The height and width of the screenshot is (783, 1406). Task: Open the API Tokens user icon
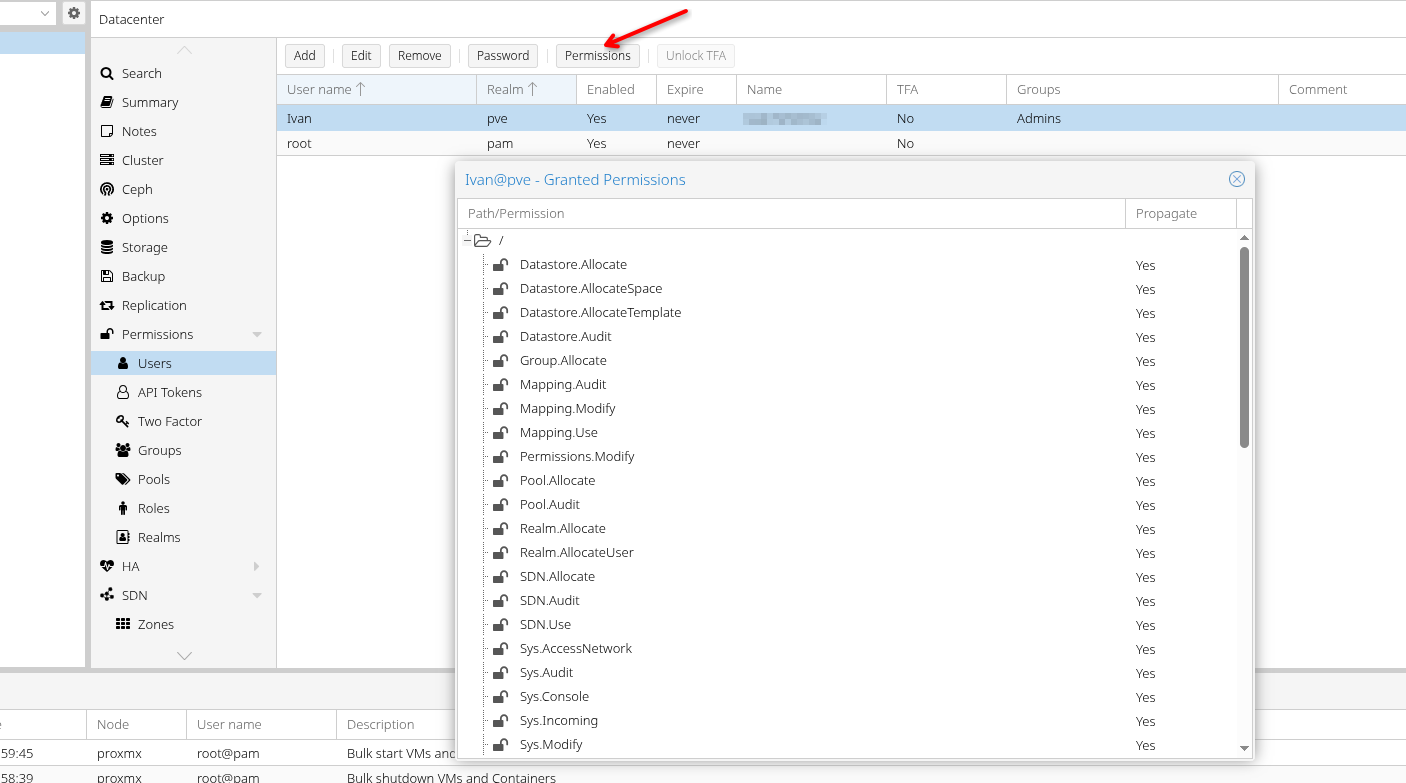(x=123, y=392)
